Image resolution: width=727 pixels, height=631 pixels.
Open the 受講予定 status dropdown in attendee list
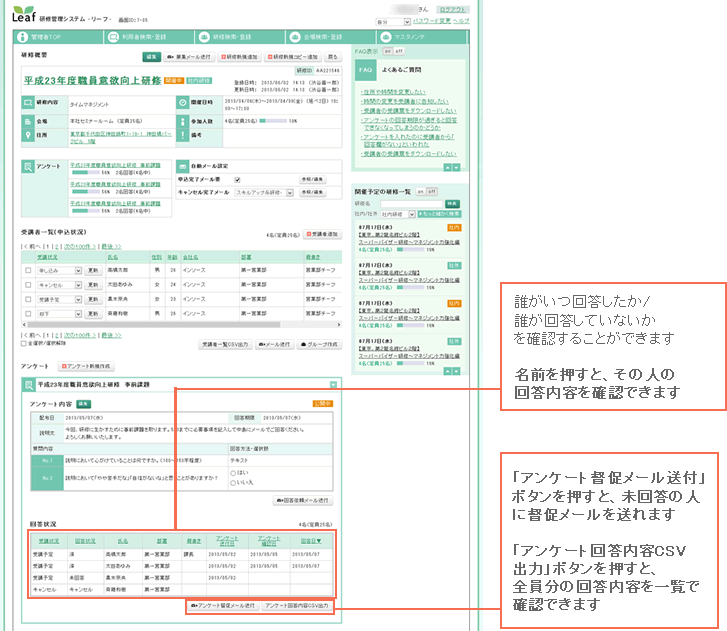pyautogui.click(x=59, y=300)
